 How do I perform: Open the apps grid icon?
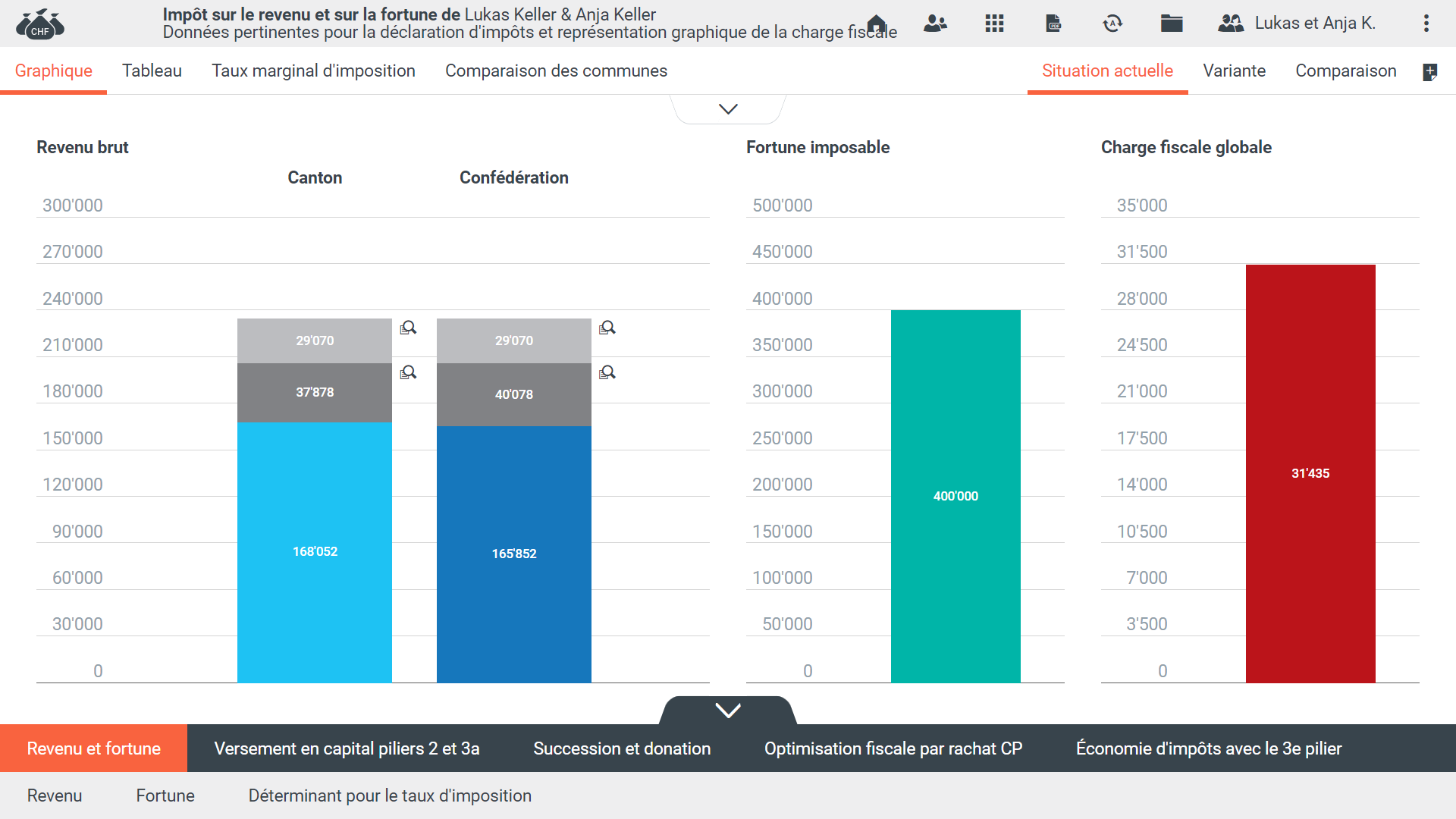pyautogui.click(x=994, y=24)
